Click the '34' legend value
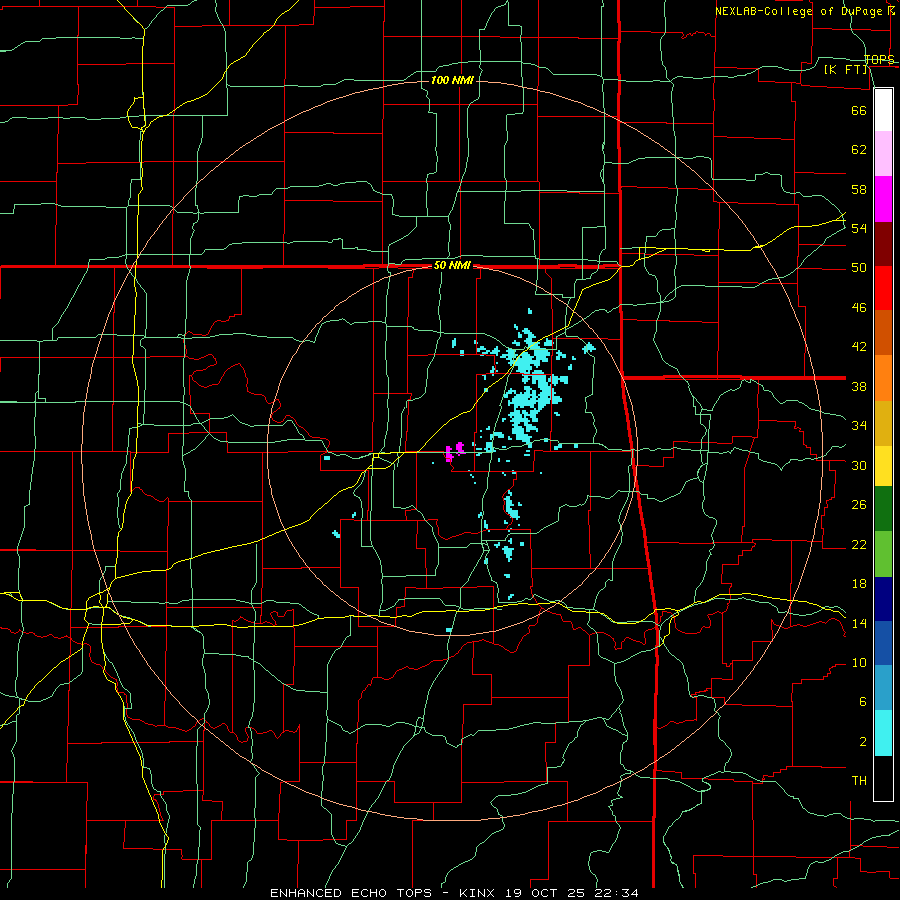This screenshot has width=900, height=900. (859, 426)
